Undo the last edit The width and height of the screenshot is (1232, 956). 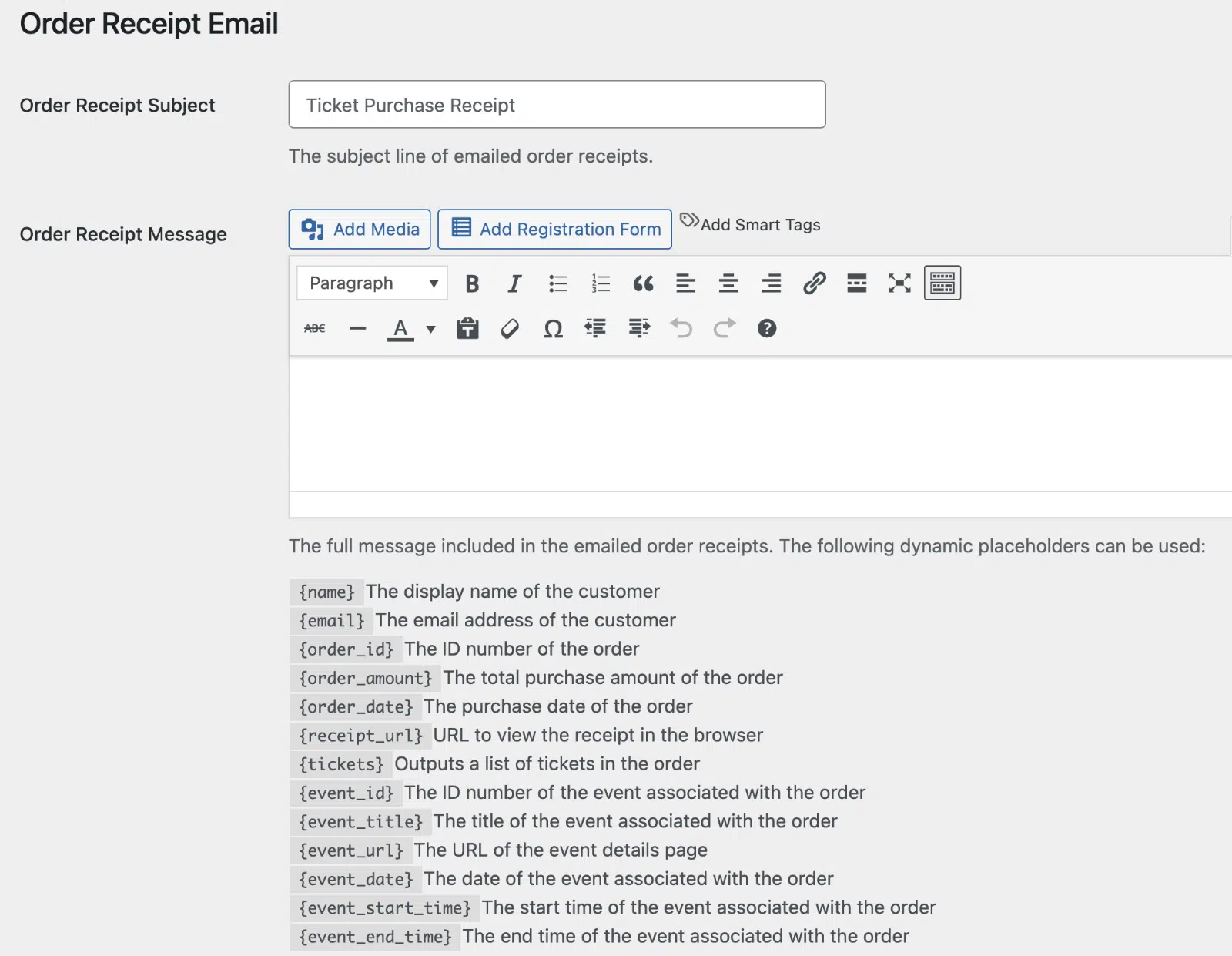(x=681, y=329)
